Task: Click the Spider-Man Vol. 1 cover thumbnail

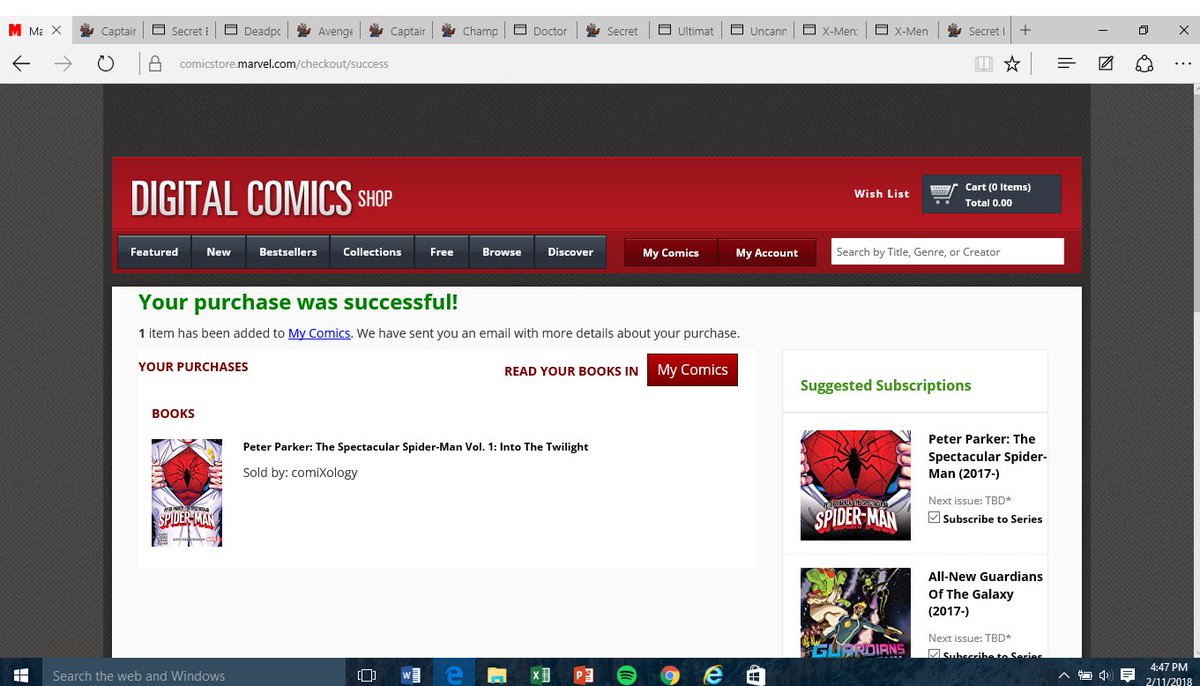Action: 187,493
